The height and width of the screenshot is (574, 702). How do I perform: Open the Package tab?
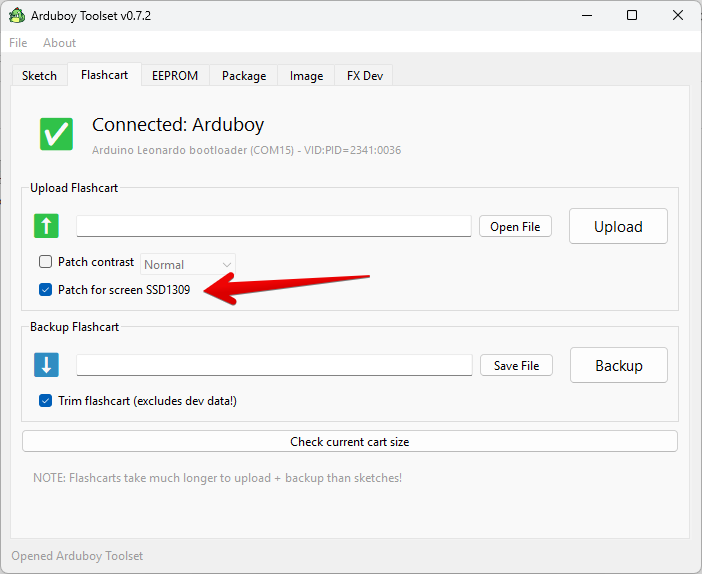pos(244,76)
